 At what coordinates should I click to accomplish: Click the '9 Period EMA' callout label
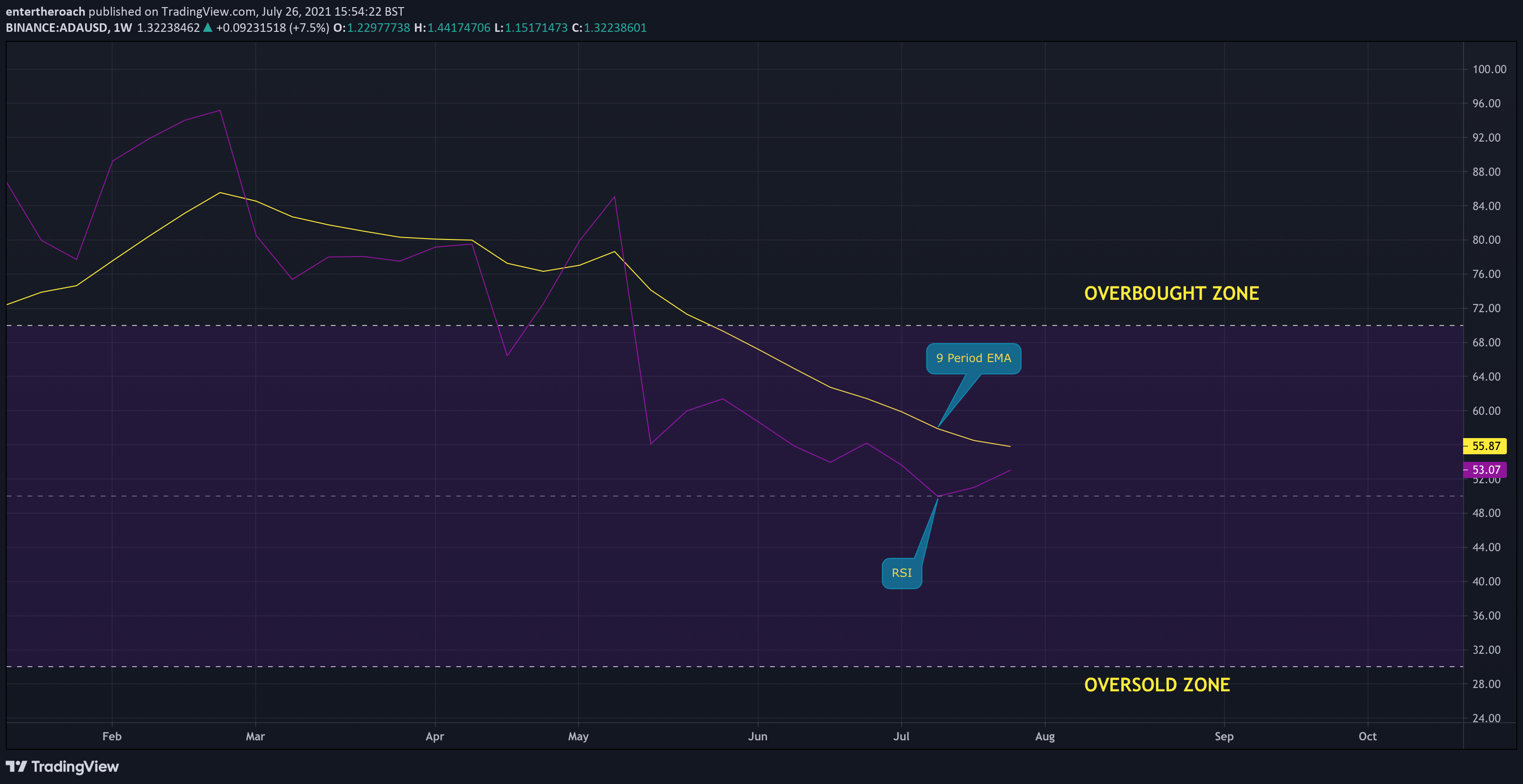coord(973,358)
